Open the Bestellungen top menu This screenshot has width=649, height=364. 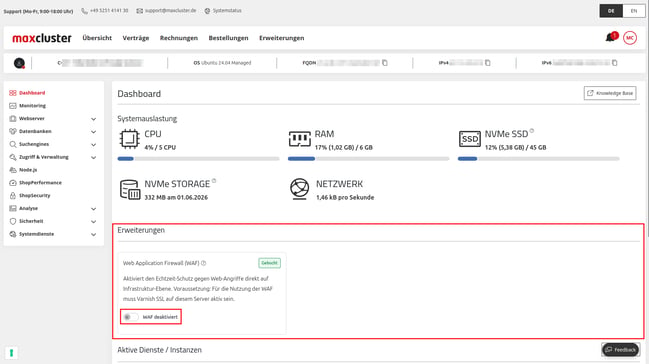tap(228, 38)
